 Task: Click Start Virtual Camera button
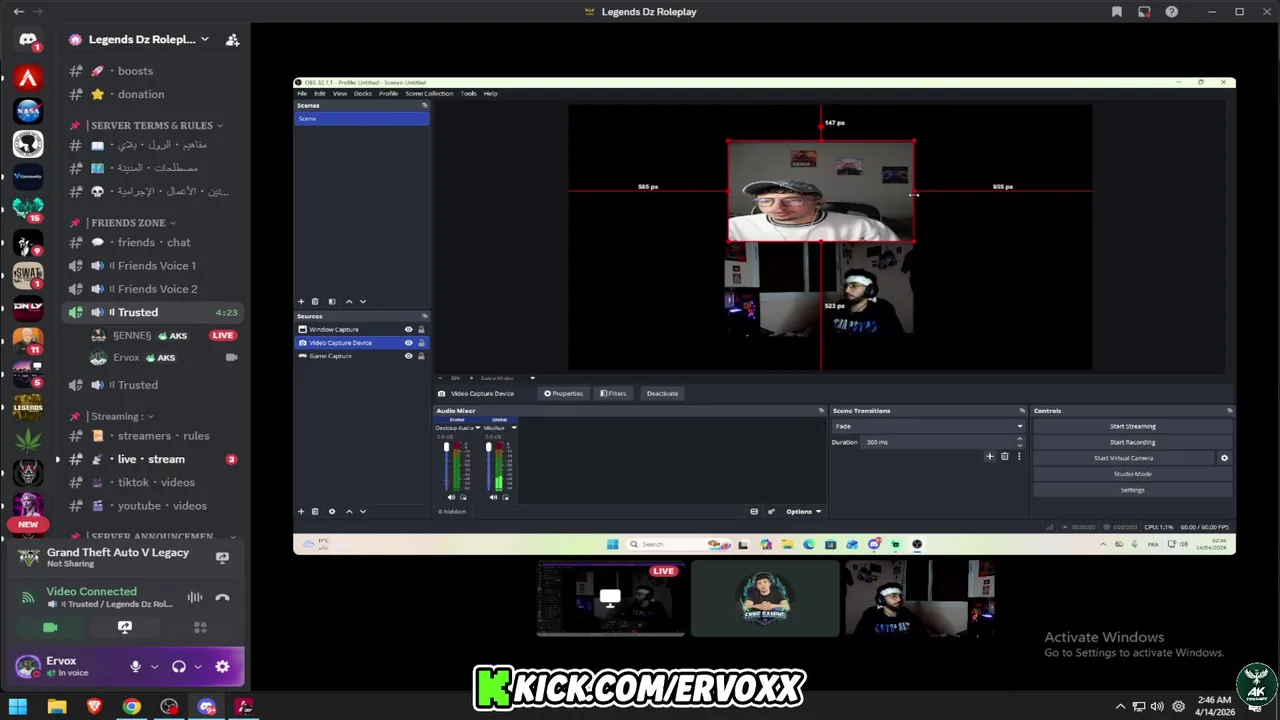tap(1123, 458)
